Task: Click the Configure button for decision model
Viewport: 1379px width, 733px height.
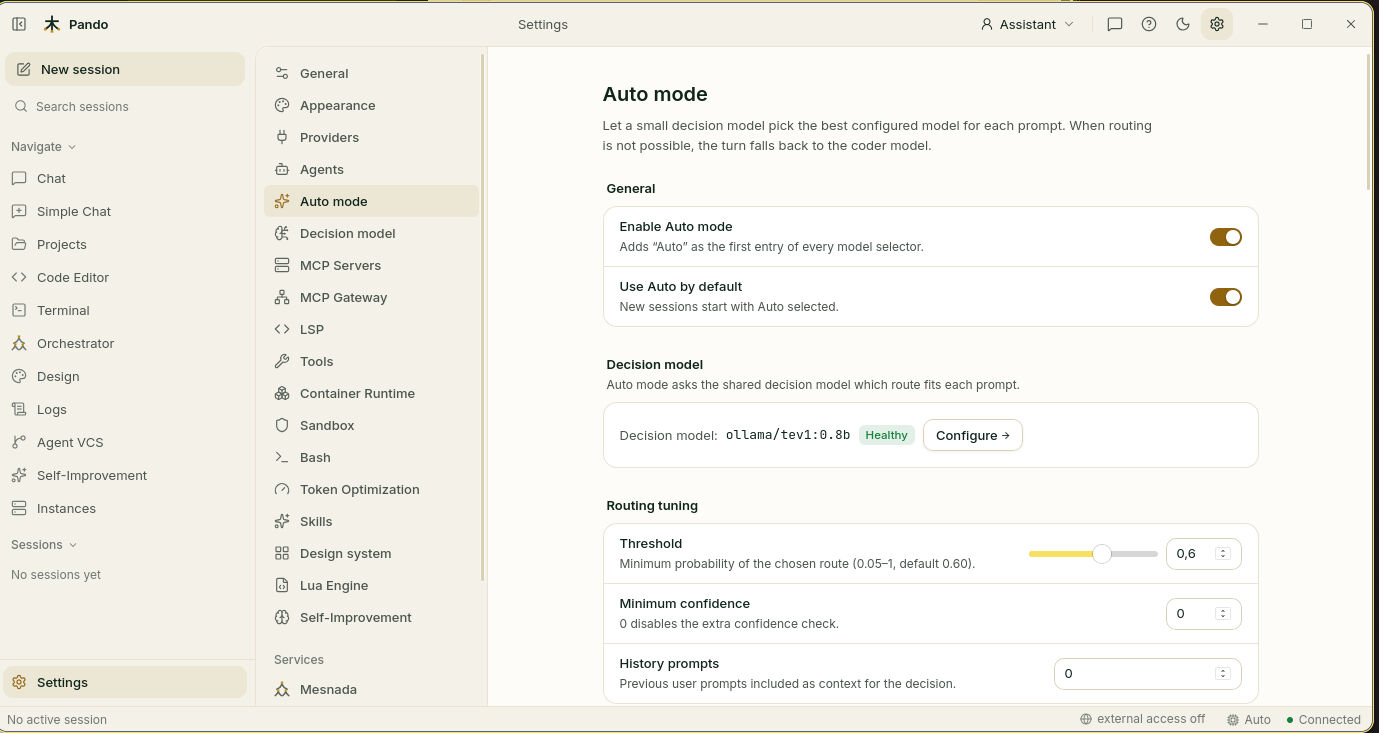Action: click(972, 435)
